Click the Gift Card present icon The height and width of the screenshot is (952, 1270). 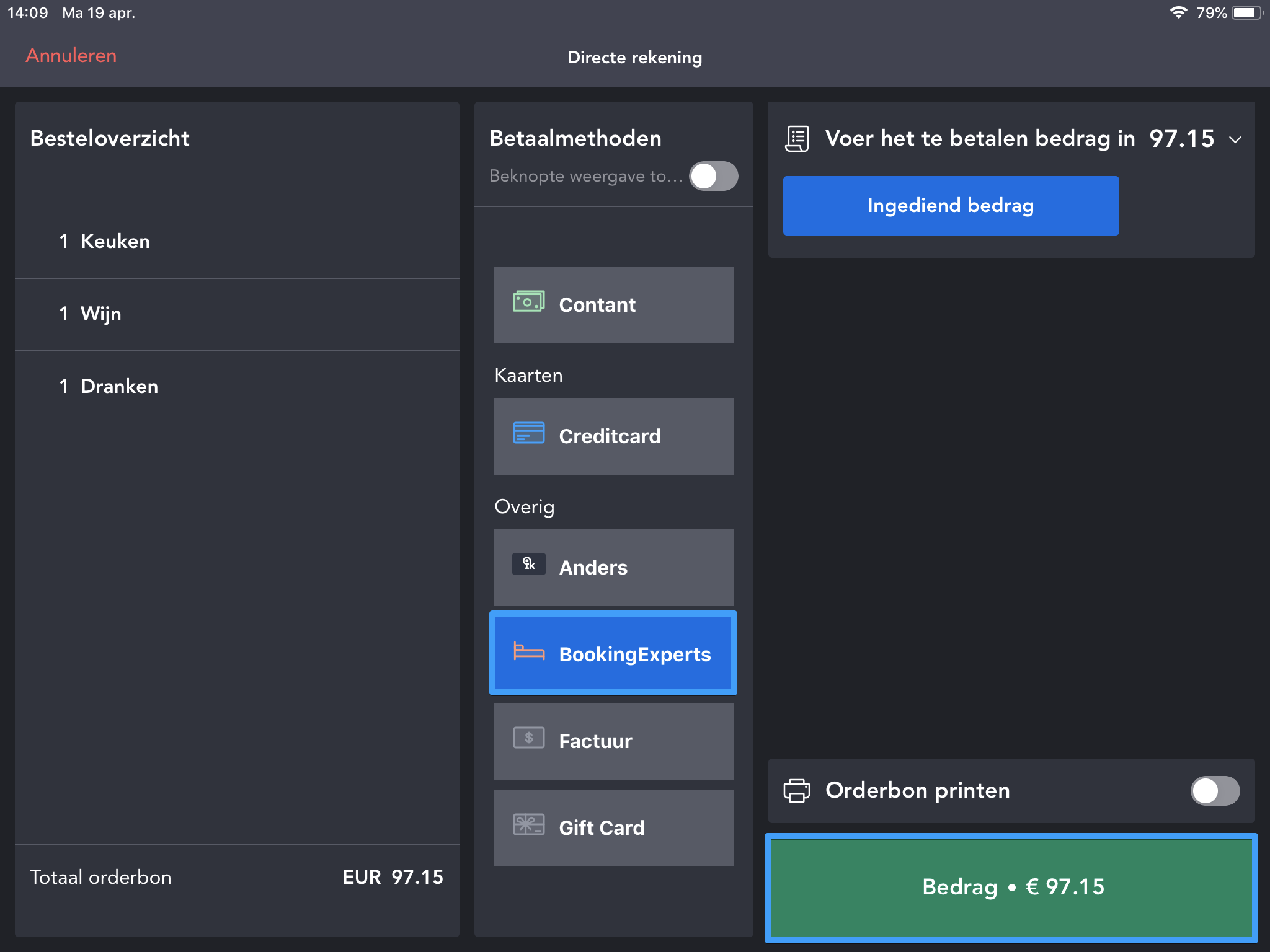[528, 824]
